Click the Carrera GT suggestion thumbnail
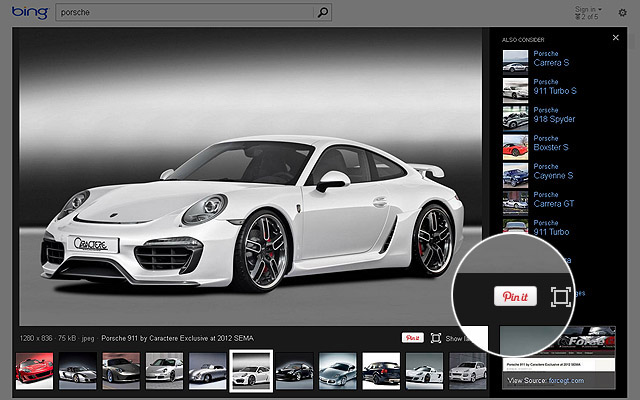 coord(515,202)
